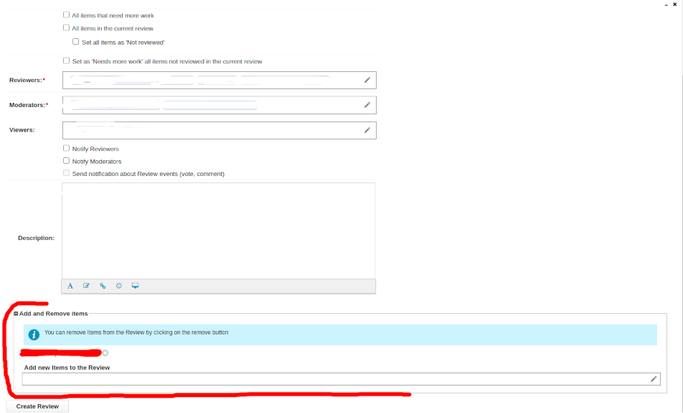The image size is (683, 413).
Task: Check 'All items in the current review'
Action: [66, 28]
